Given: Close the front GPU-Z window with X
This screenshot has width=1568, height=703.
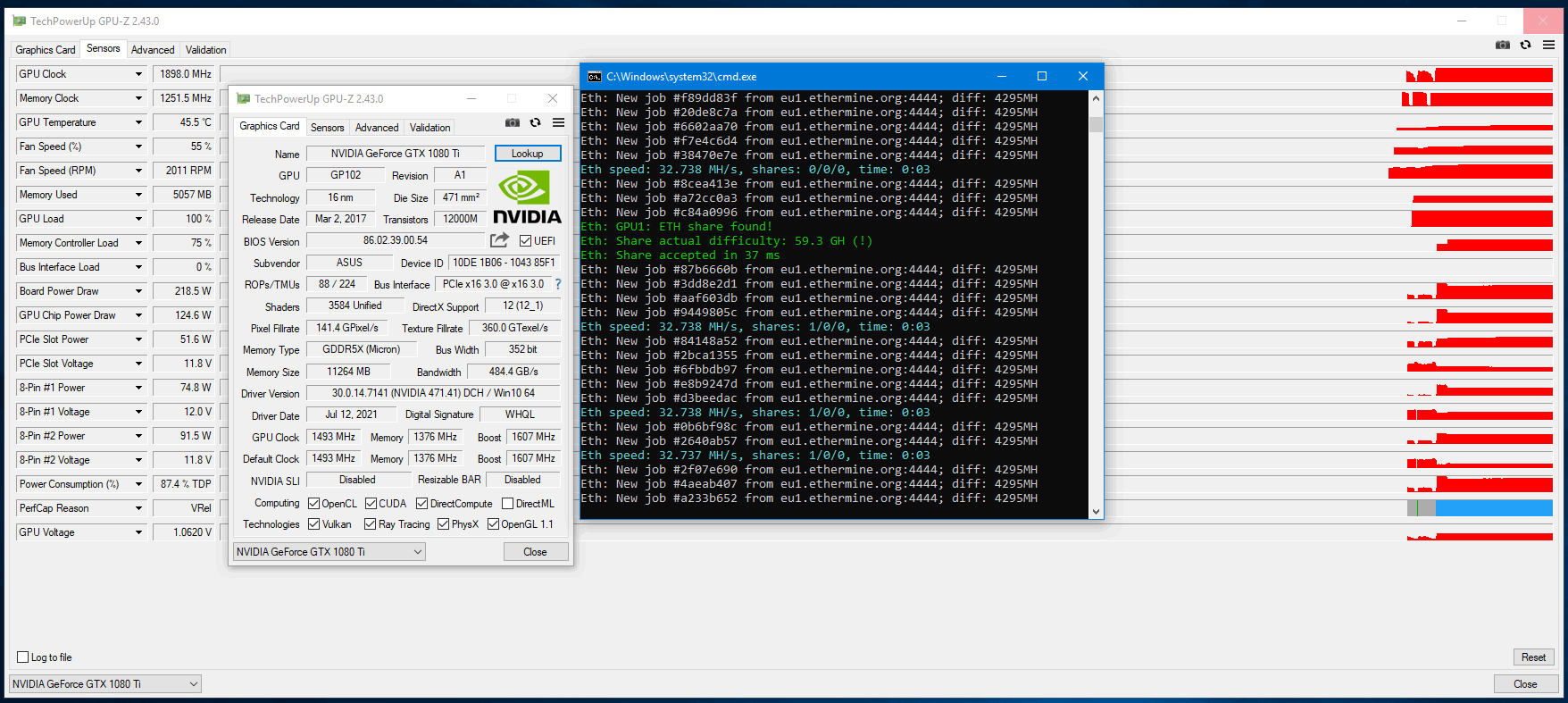Looking at the screenshot, I should click(x=553, y=99).
